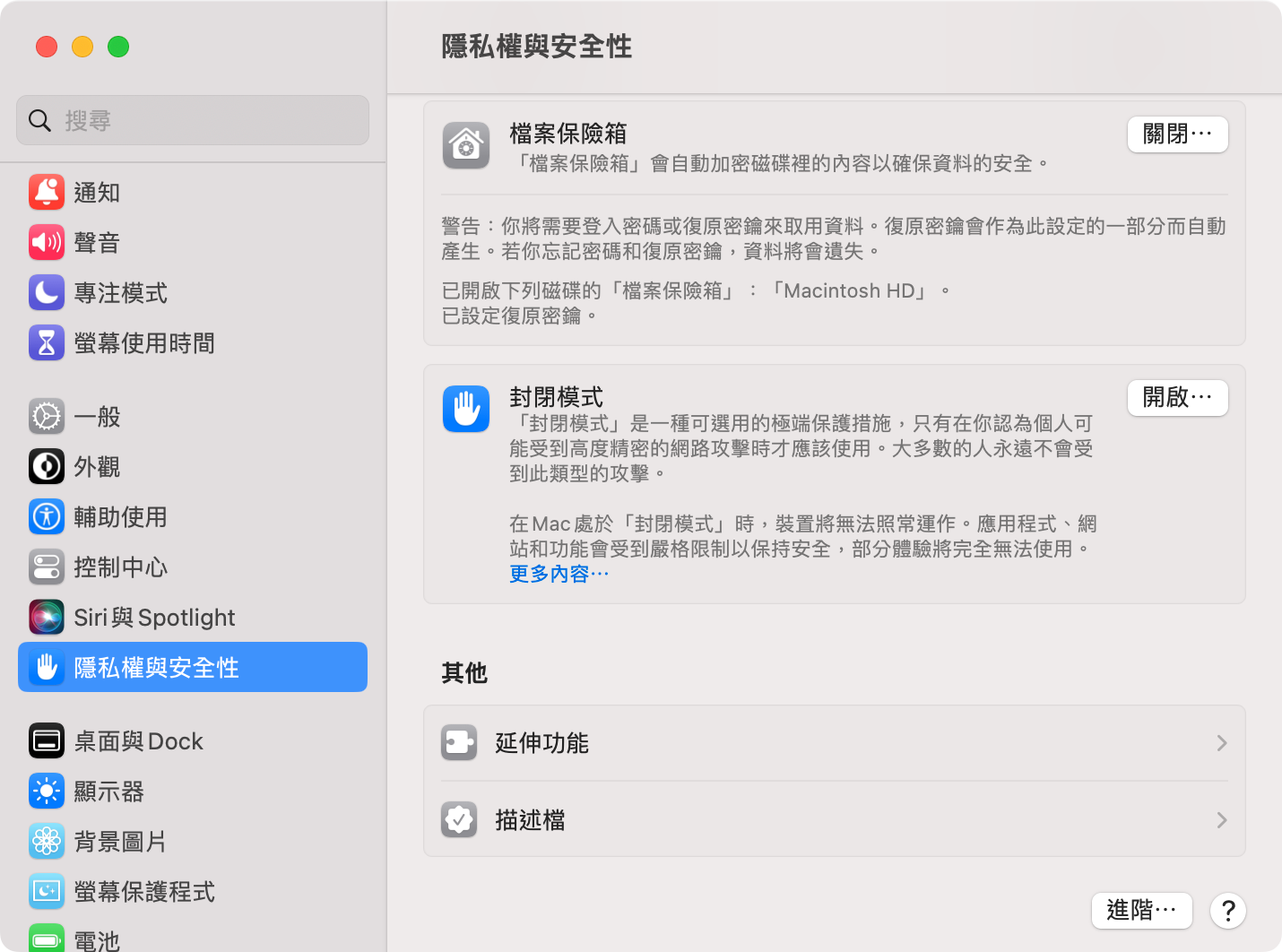Click the 背景圖片 flower icon

[47, 841]
